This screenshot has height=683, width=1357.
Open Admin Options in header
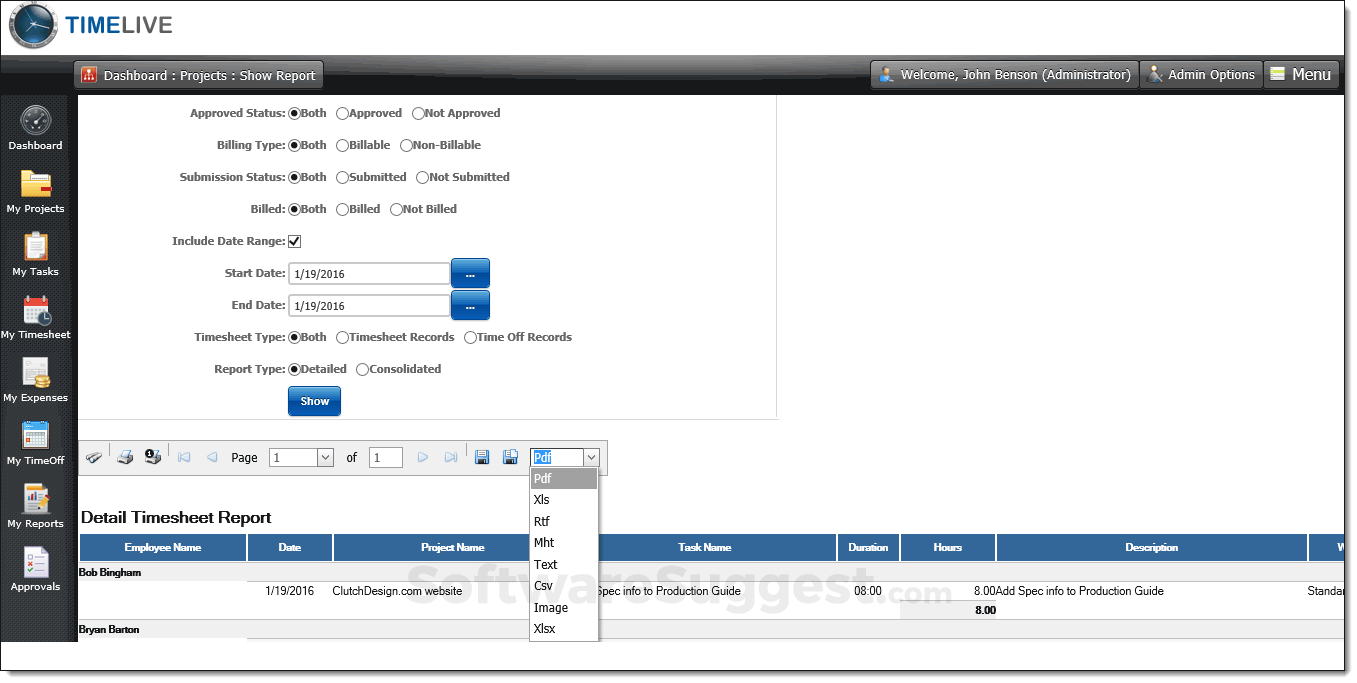pyautogui.click(x=1200, y=75)
